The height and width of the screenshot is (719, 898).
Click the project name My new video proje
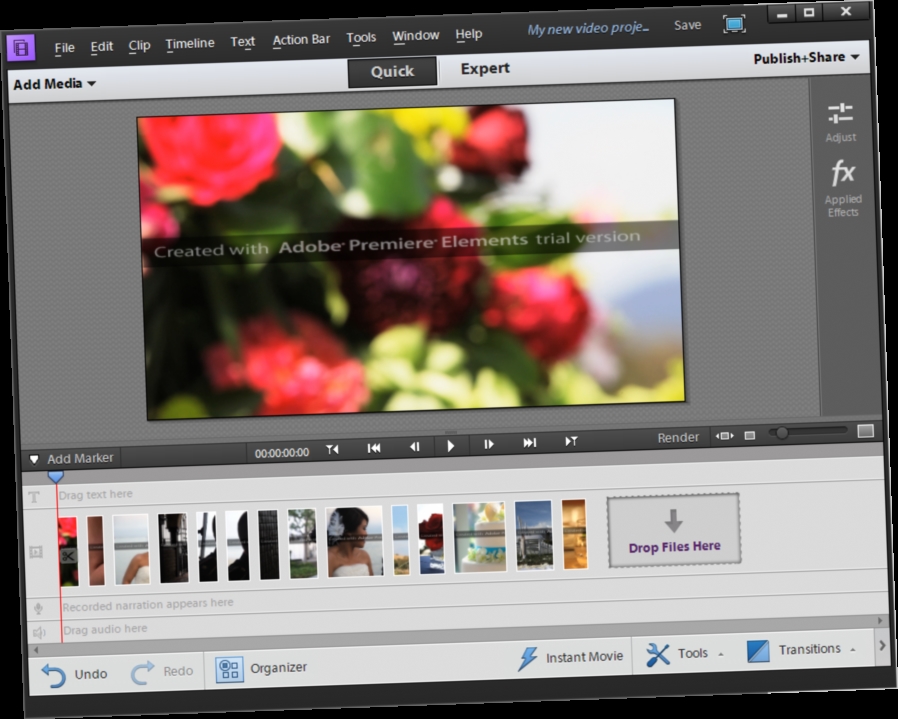[x=588, y=29]
